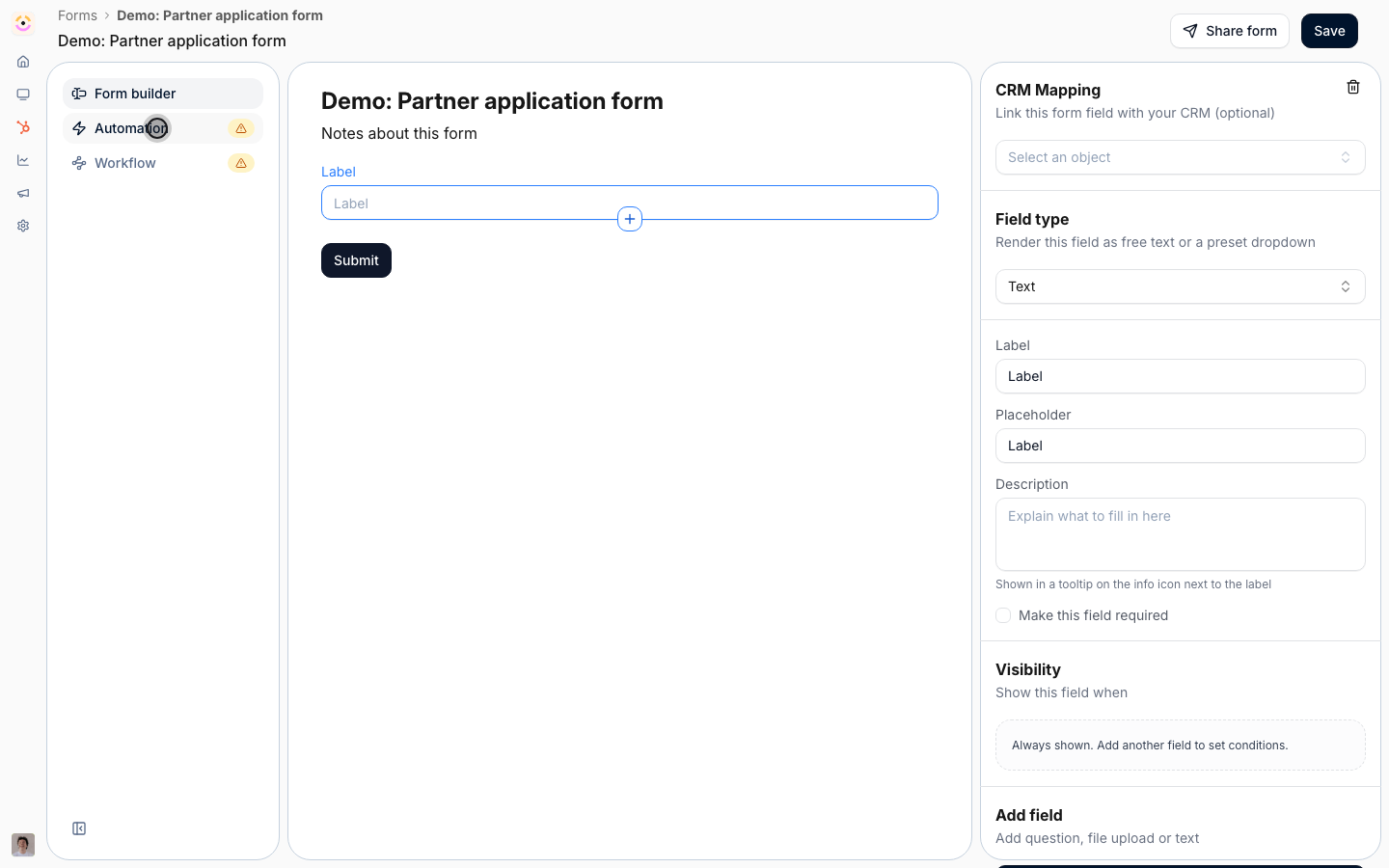
Task: Click the user avatar in the sidebar
Action: coord(23,845)
